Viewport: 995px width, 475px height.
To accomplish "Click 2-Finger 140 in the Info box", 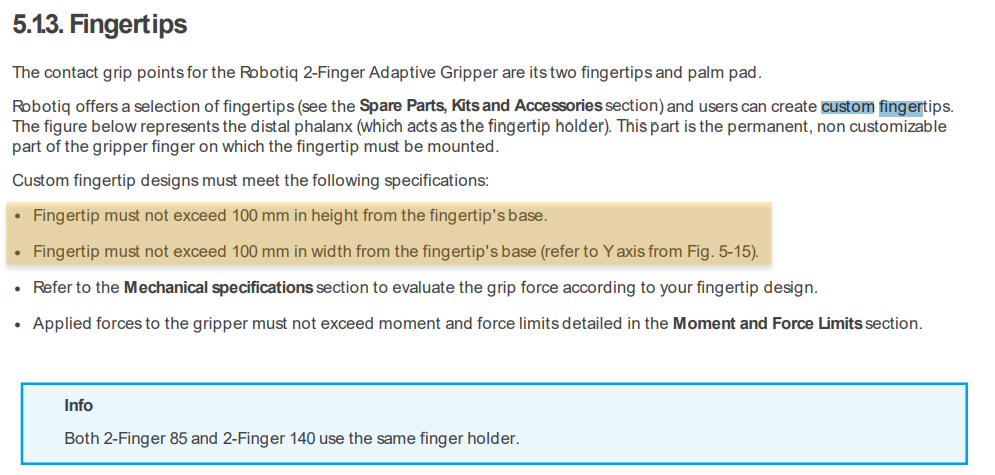I will pyautogui.click(x=268, y=438).
